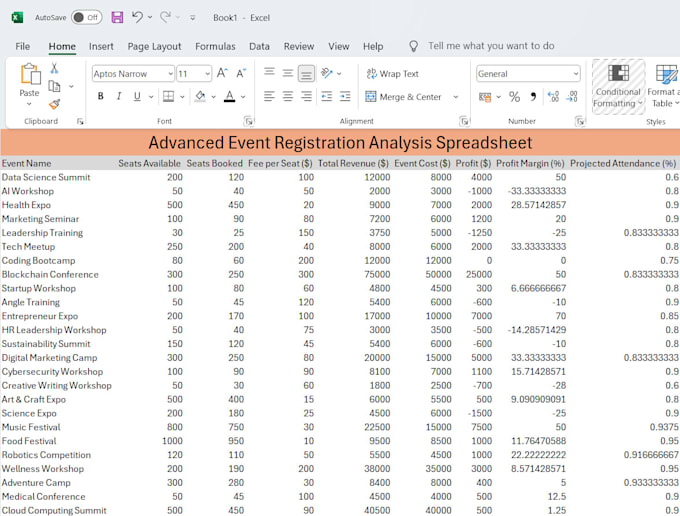Select Top Align icon
The width and height of the screenshot is (680, 516).
pos(269,72)
